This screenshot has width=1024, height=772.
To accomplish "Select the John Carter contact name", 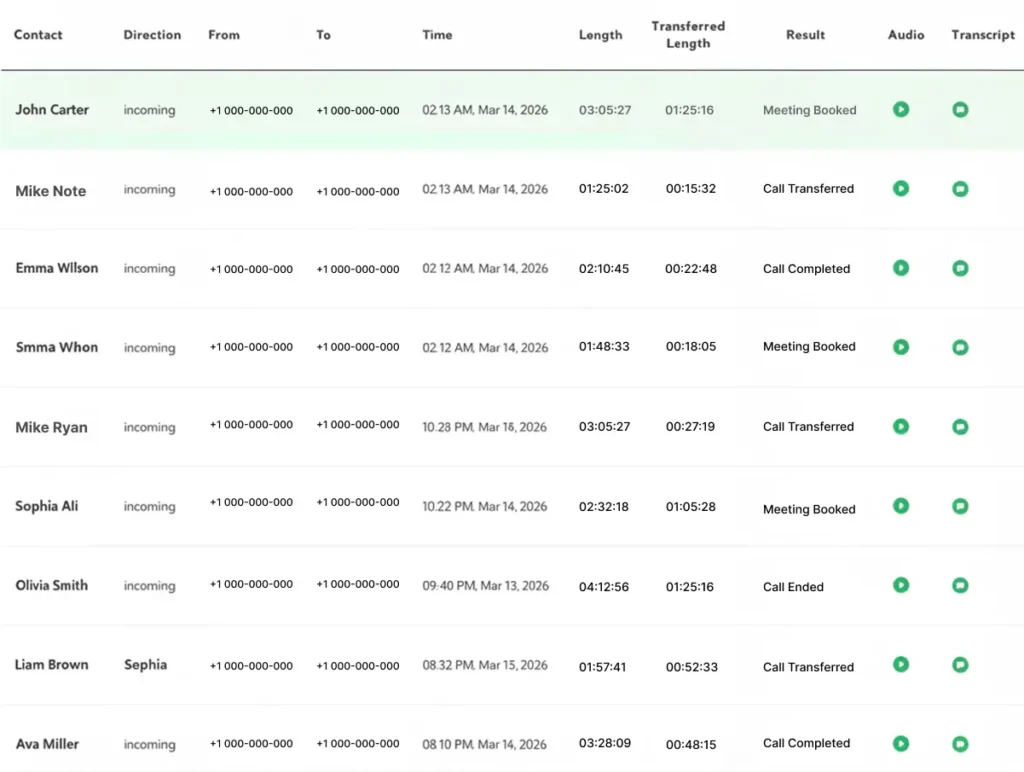I will [52, 110].
